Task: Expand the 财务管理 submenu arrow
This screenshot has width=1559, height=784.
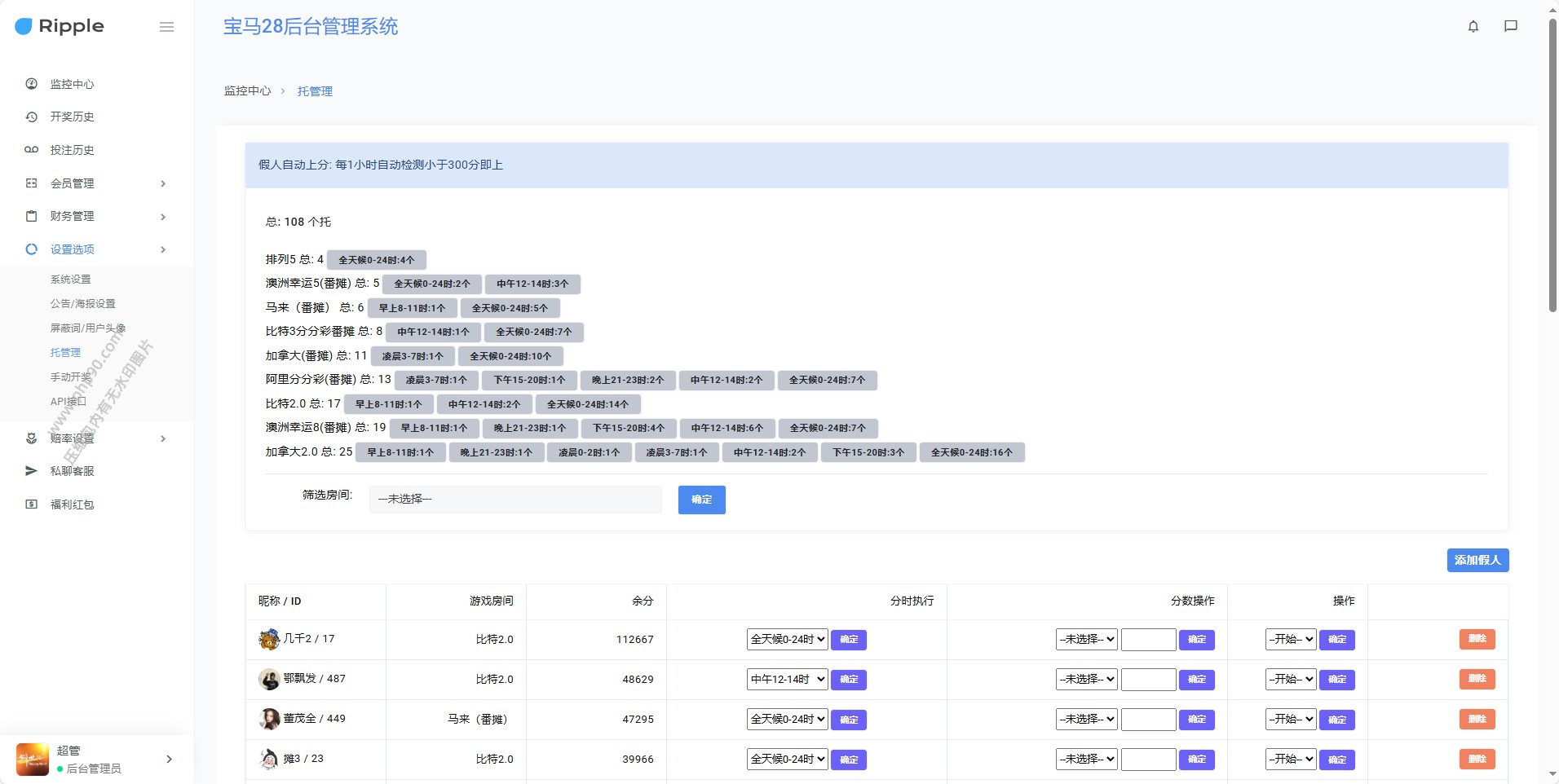Action: tap(163, 217)
